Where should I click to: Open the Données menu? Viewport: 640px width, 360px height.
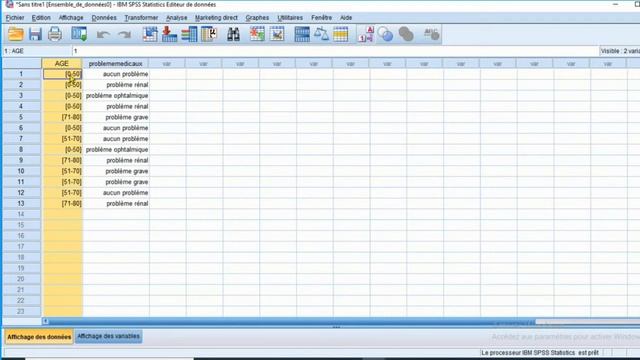coord(104,18)
